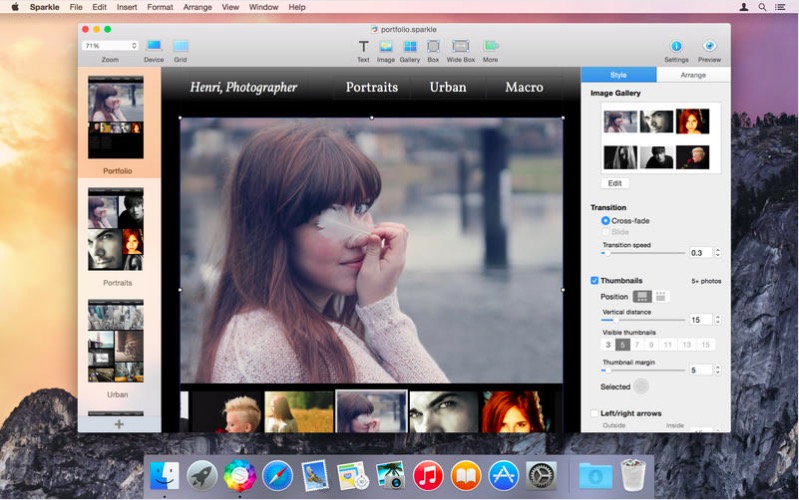Switch to the Style tab

pyautogui.click(x=619, y=75)
